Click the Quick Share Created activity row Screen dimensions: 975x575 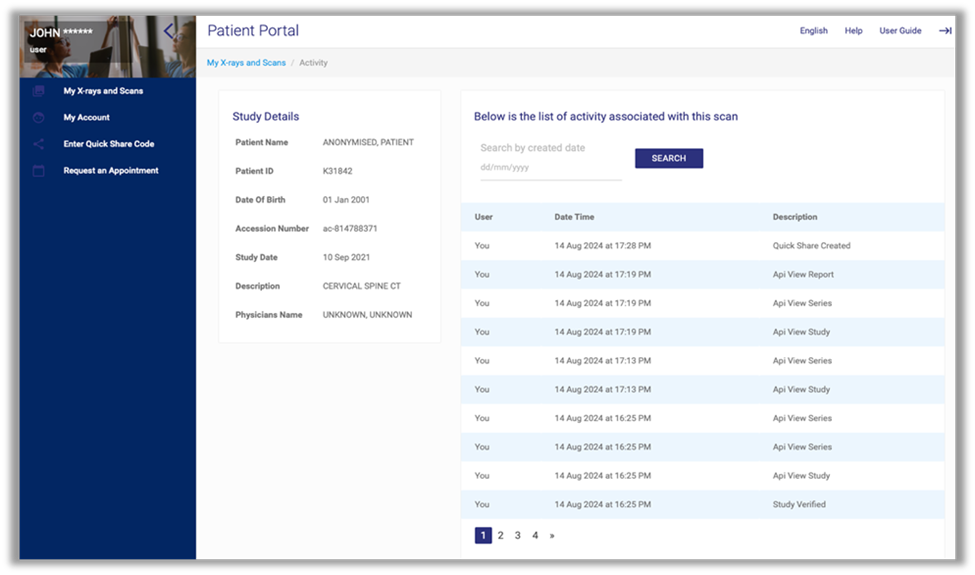pyautogui.click(x=702, y=246)
